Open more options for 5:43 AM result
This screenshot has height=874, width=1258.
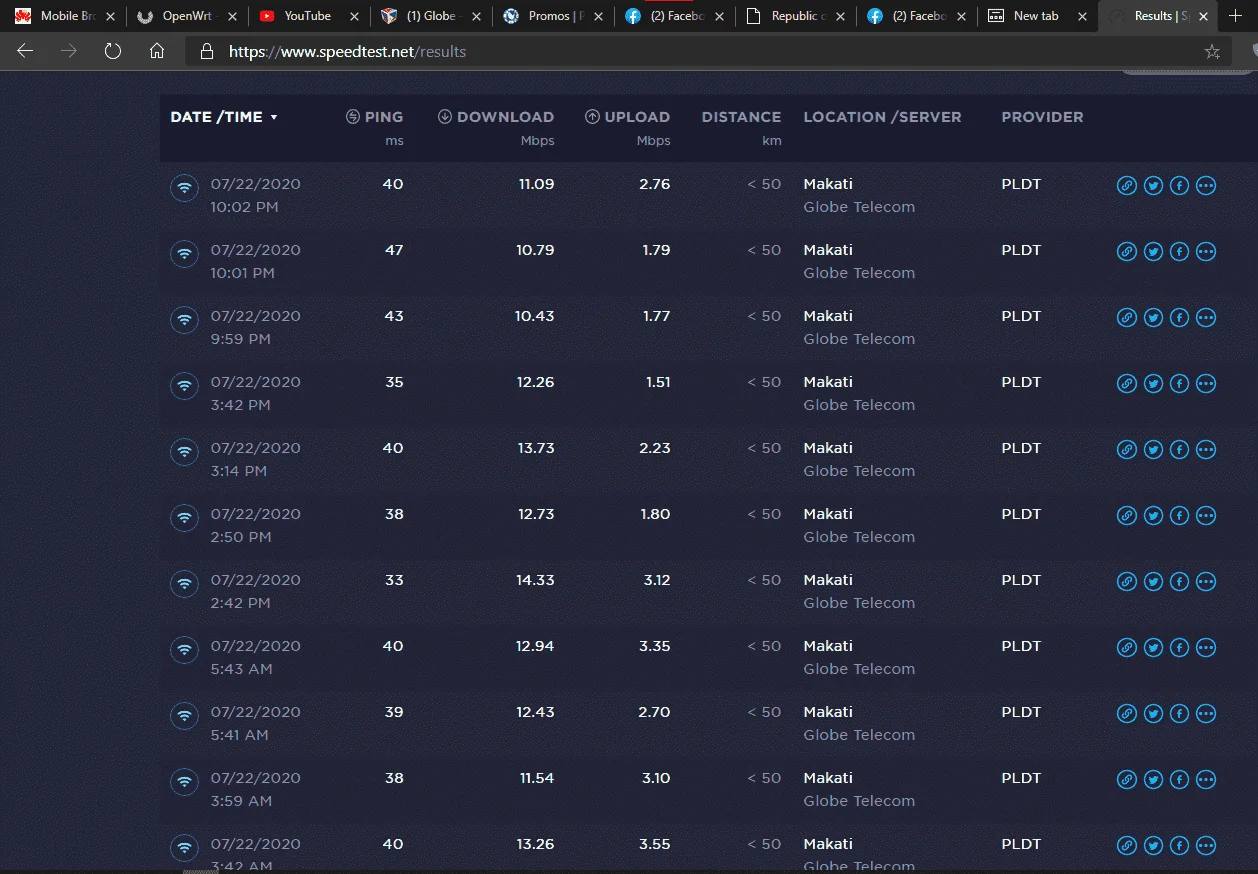click(x=1206, y=648)
